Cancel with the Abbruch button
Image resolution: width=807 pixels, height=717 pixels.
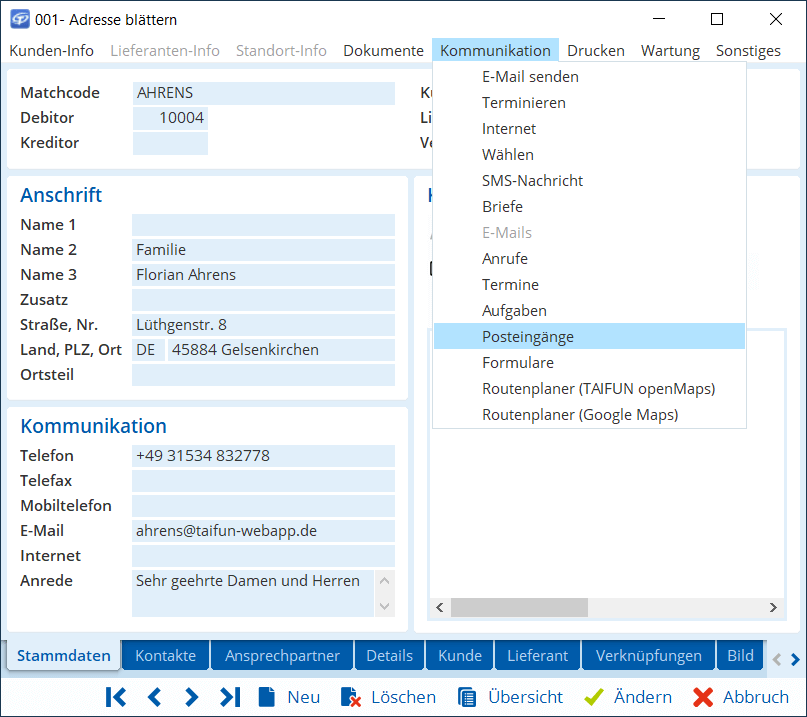coord(741,697)
